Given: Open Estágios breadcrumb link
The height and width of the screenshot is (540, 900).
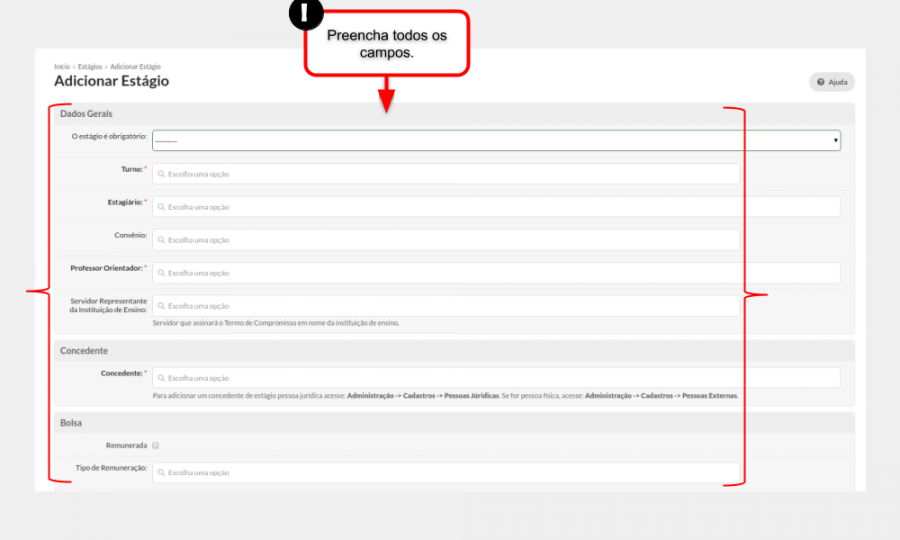Looking at the screenshot, I should point(90,67).
